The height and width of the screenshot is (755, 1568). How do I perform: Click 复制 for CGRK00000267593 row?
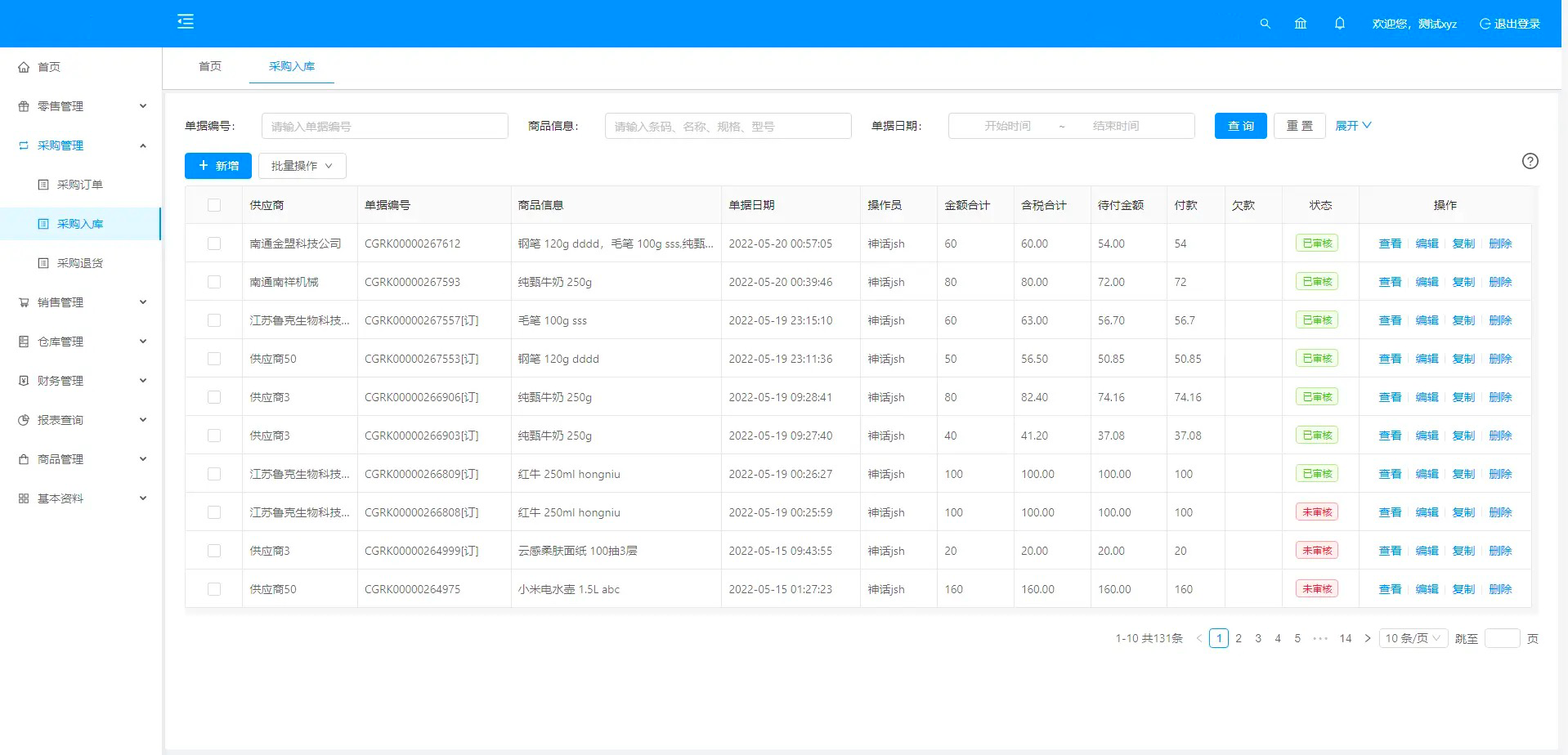point(1463,282)
